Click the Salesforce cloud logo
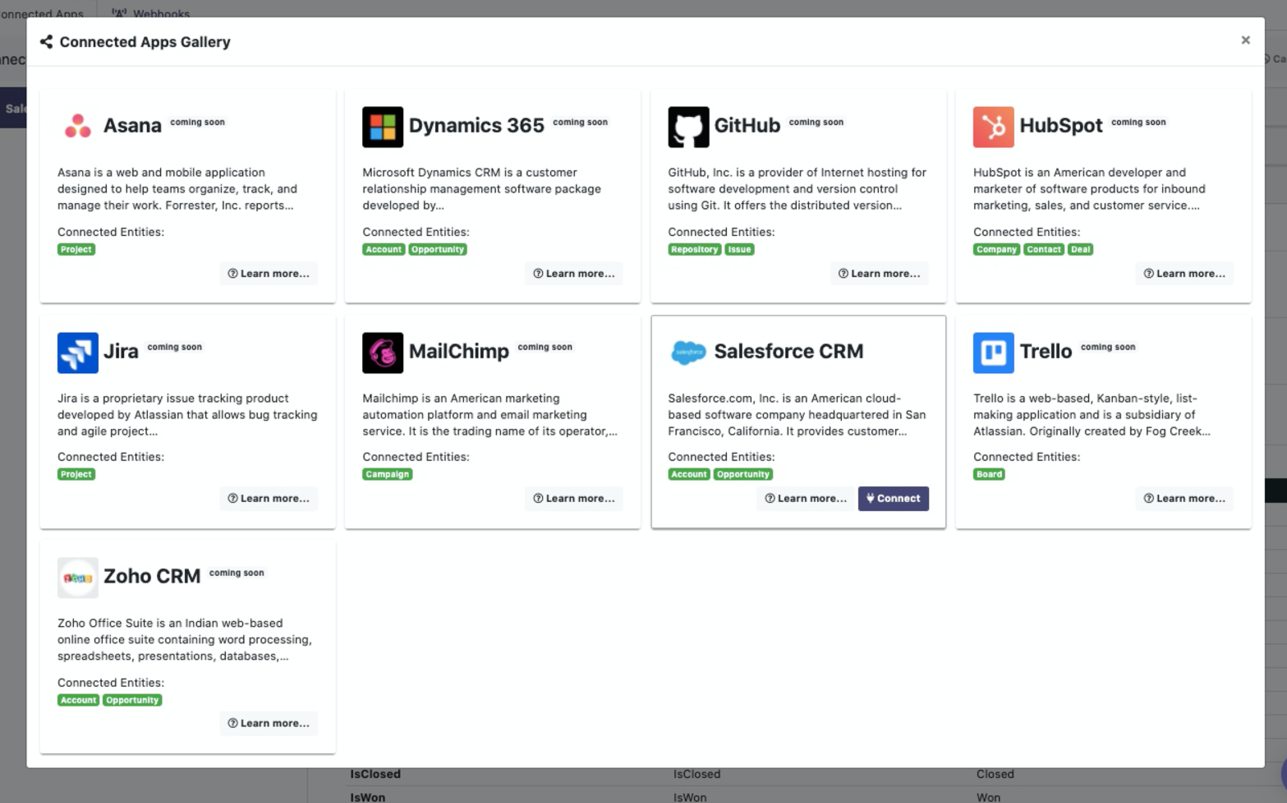The image size is (1287, 803). [688, 352]
